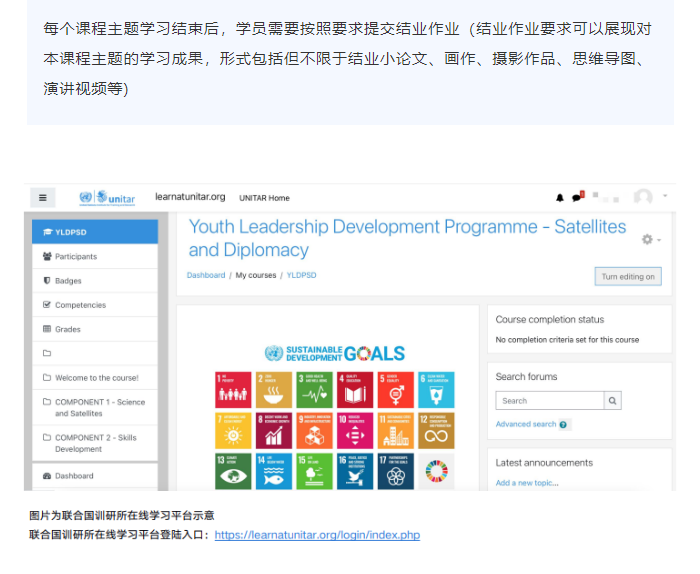Click the YLDPSD breadcrumb link

point(301,275)
